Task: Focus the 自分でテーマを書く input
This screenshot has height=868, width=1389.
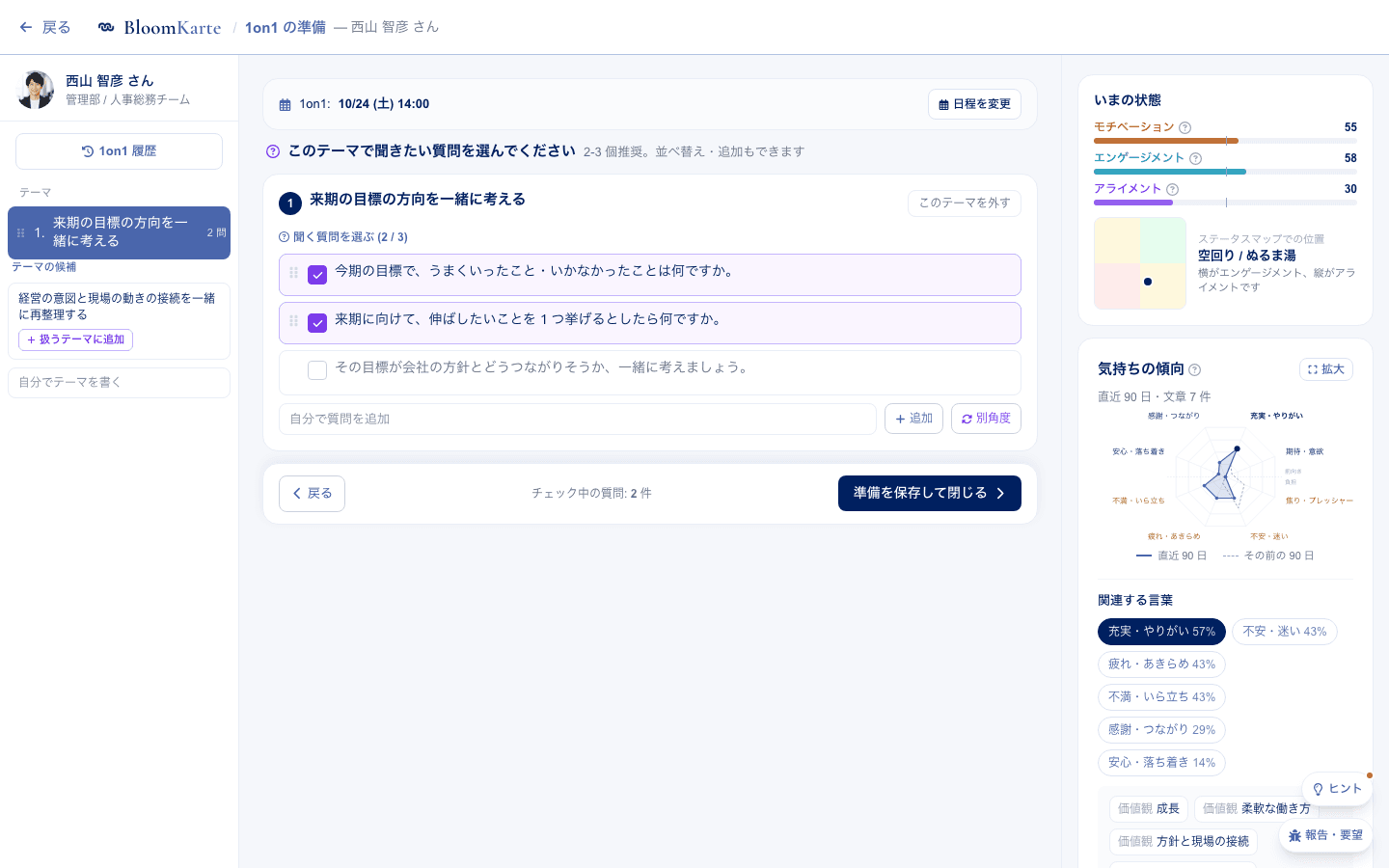Action: pyautogui.click(x=120, y=383)
